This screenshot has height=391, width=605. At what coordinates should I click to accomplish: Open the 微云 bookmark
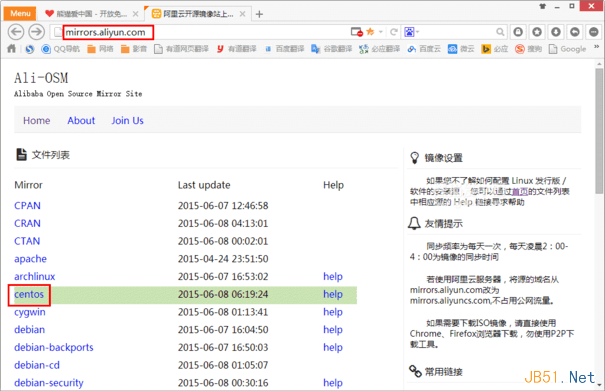(461, 49)
